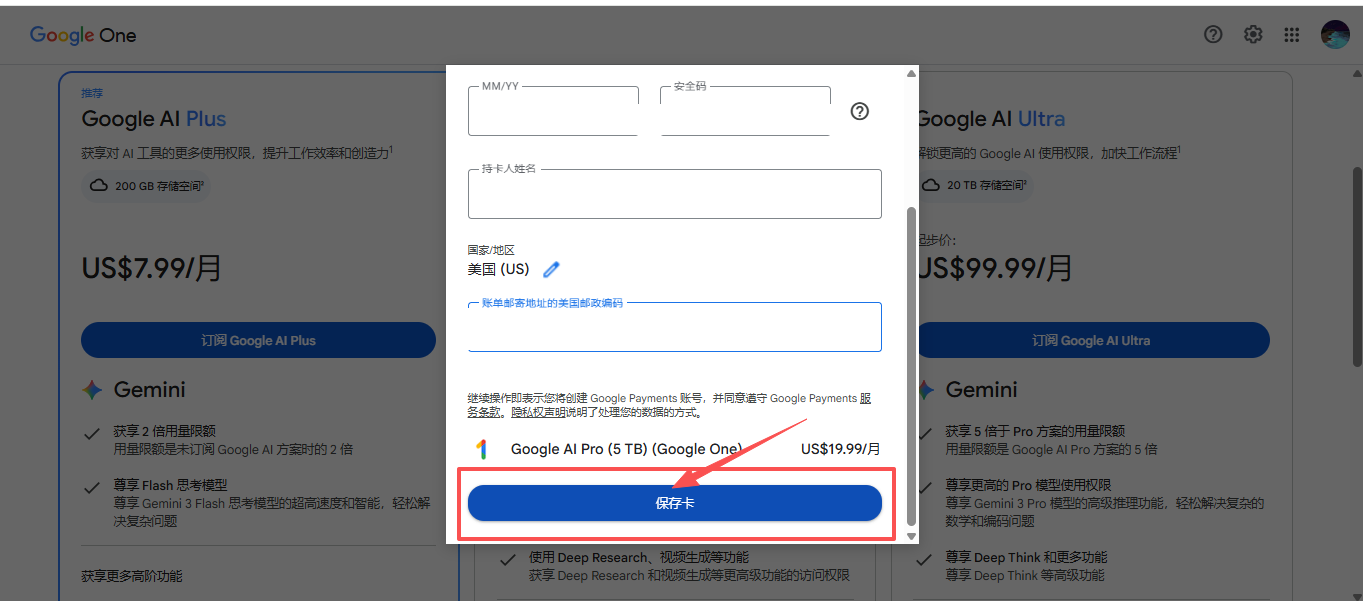
Task: Click the dialog scroll-up arrow
Action: tap(911, 73)
